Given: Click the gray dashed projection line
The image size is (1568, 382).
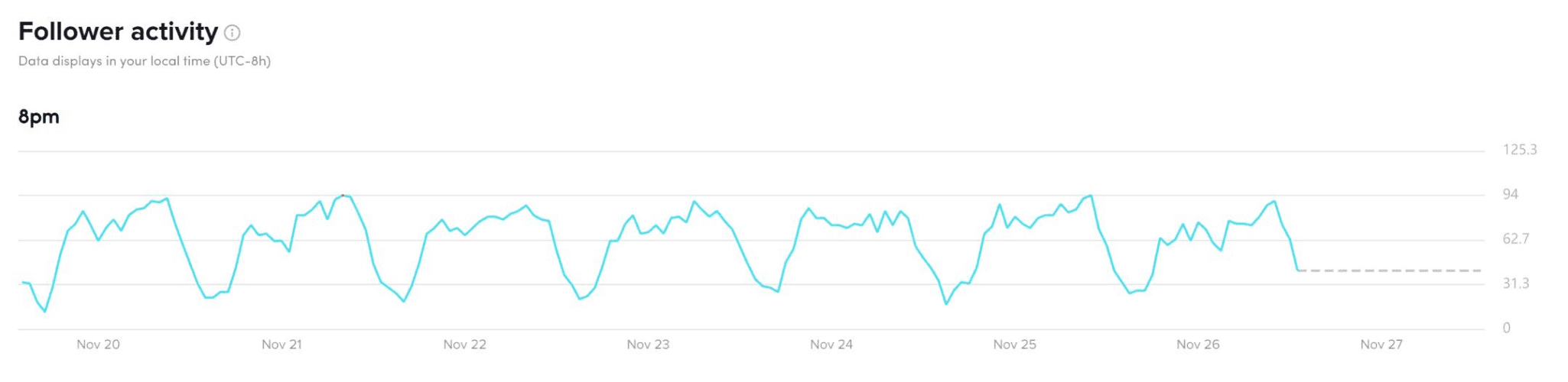Looking at the screenshot, I should 1390,270.
